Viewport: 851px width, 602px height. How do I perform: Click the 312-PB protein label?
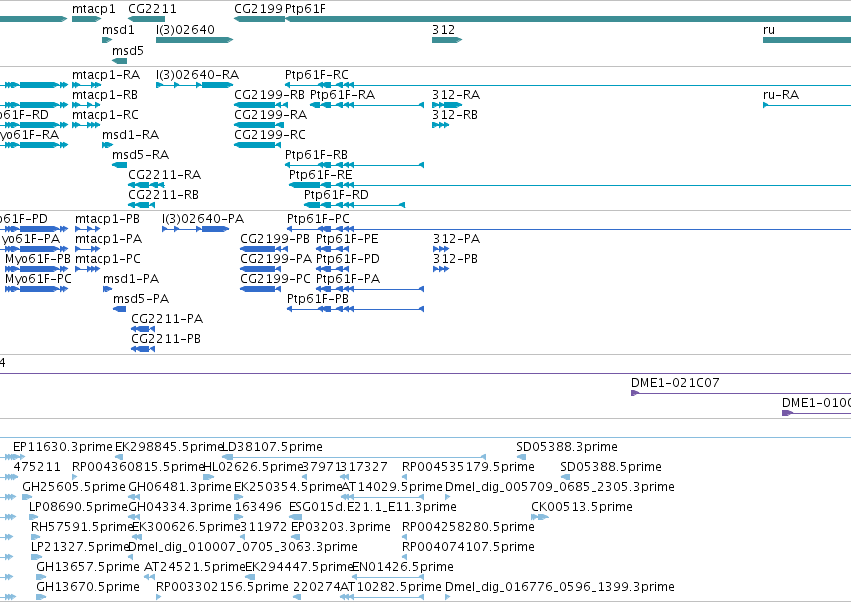[455, 259]
